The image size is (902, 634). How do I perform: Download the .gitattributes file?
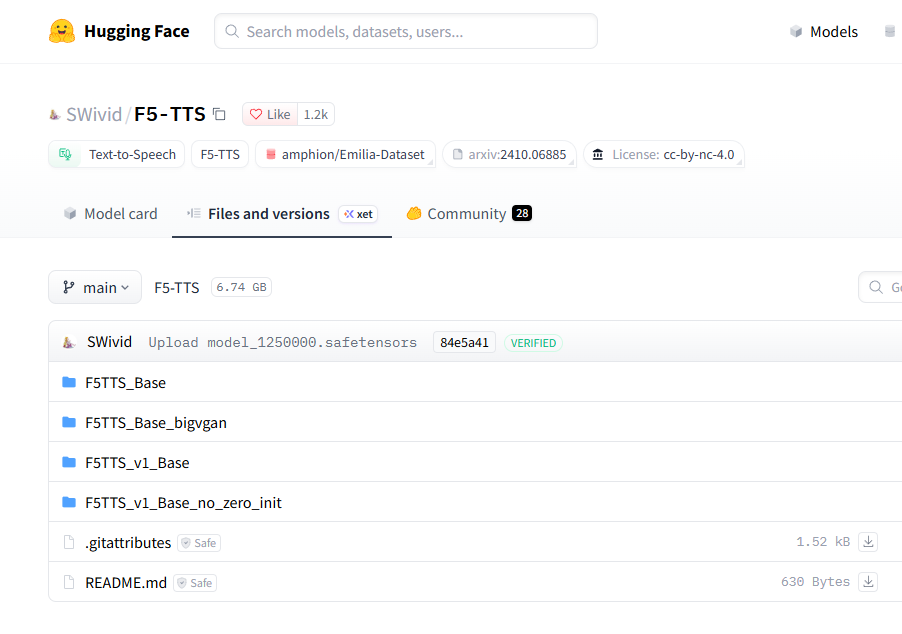coord(868,542)
